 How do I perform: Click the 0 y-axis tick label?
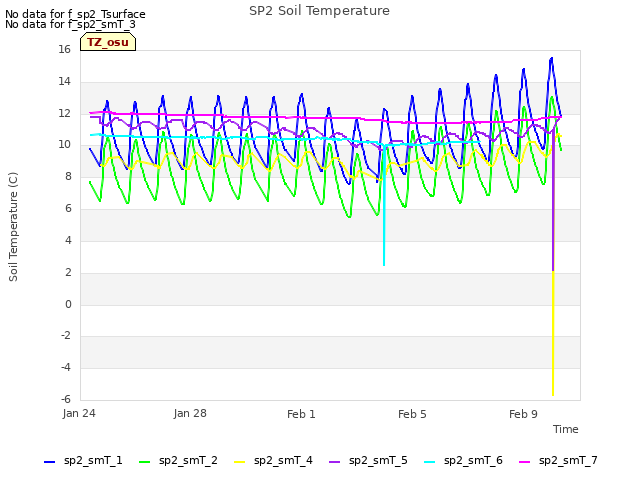(x=68, y=304)
